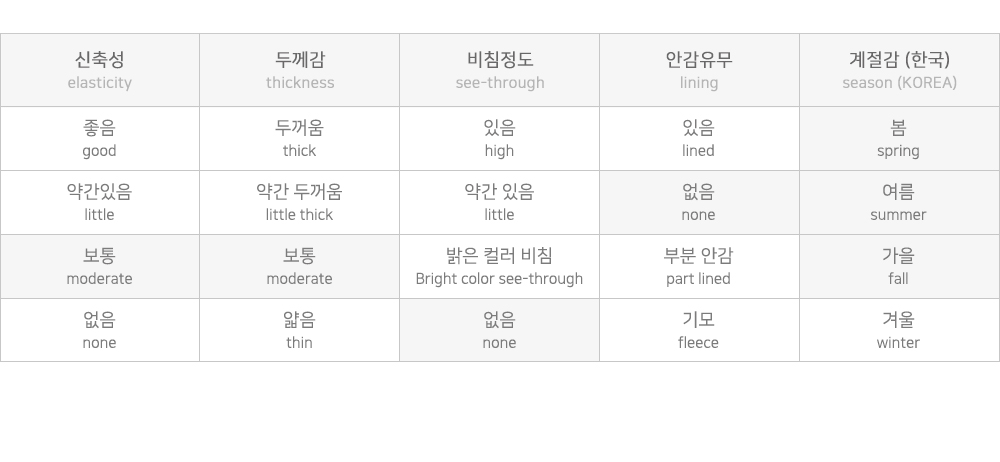Select the highlighted 'moderate' elasticity cell
1000x462 pixels.
tap(100, 267)
